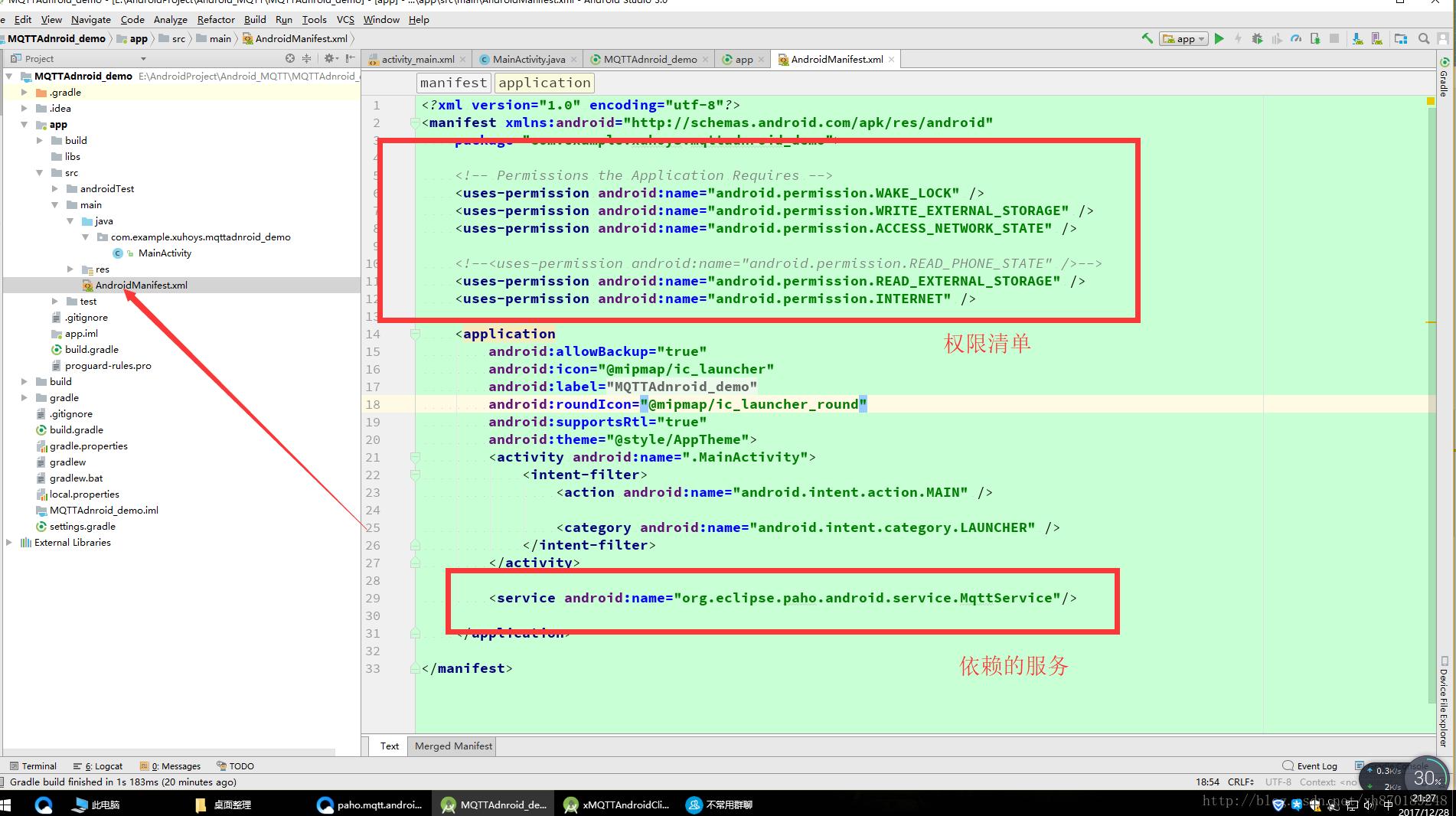1456x816 pixels.
Task: Click the Stop square icon
Action: point(1334,38)
